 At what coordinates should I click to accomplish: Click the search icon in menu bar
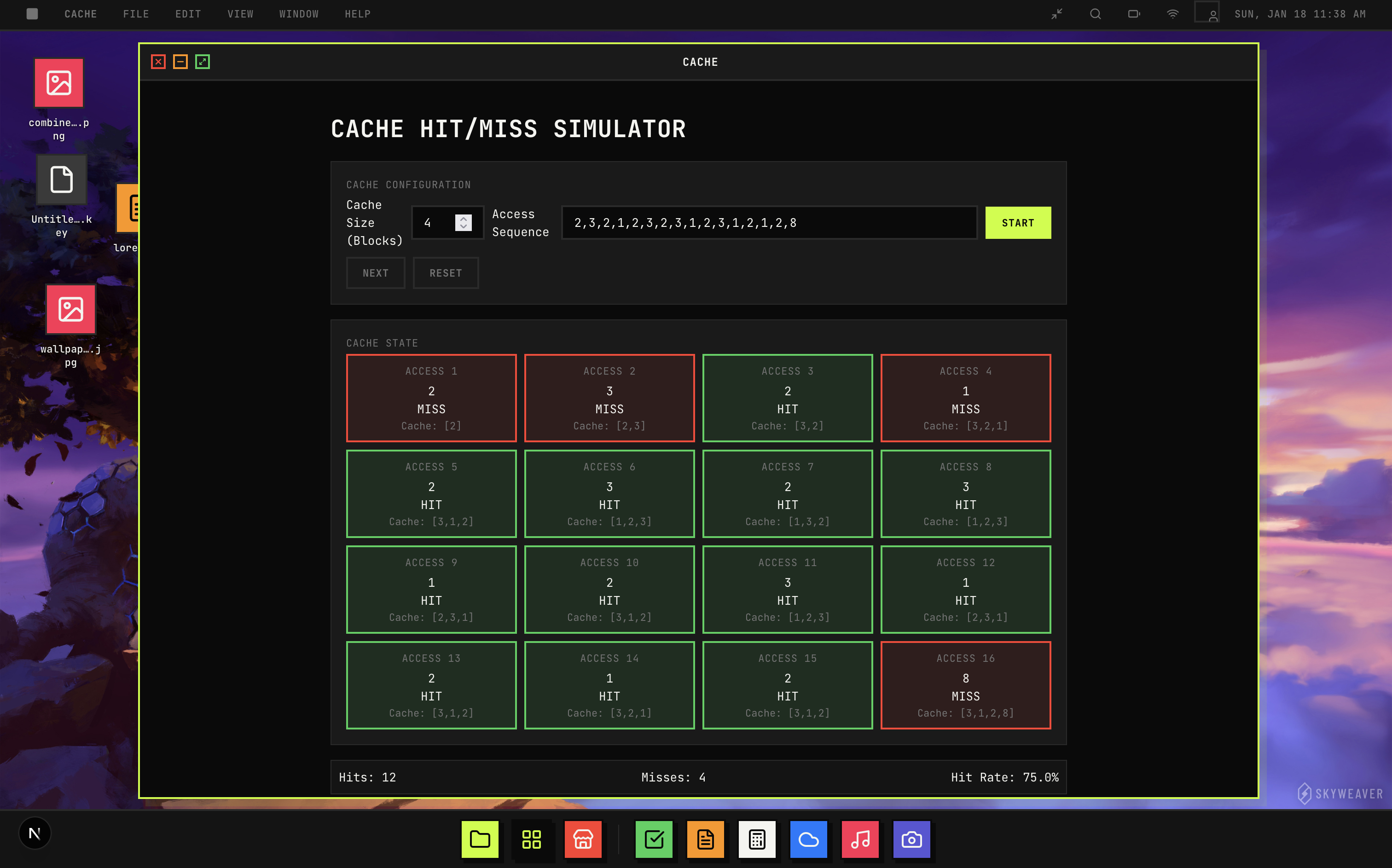pos(1095,14)
